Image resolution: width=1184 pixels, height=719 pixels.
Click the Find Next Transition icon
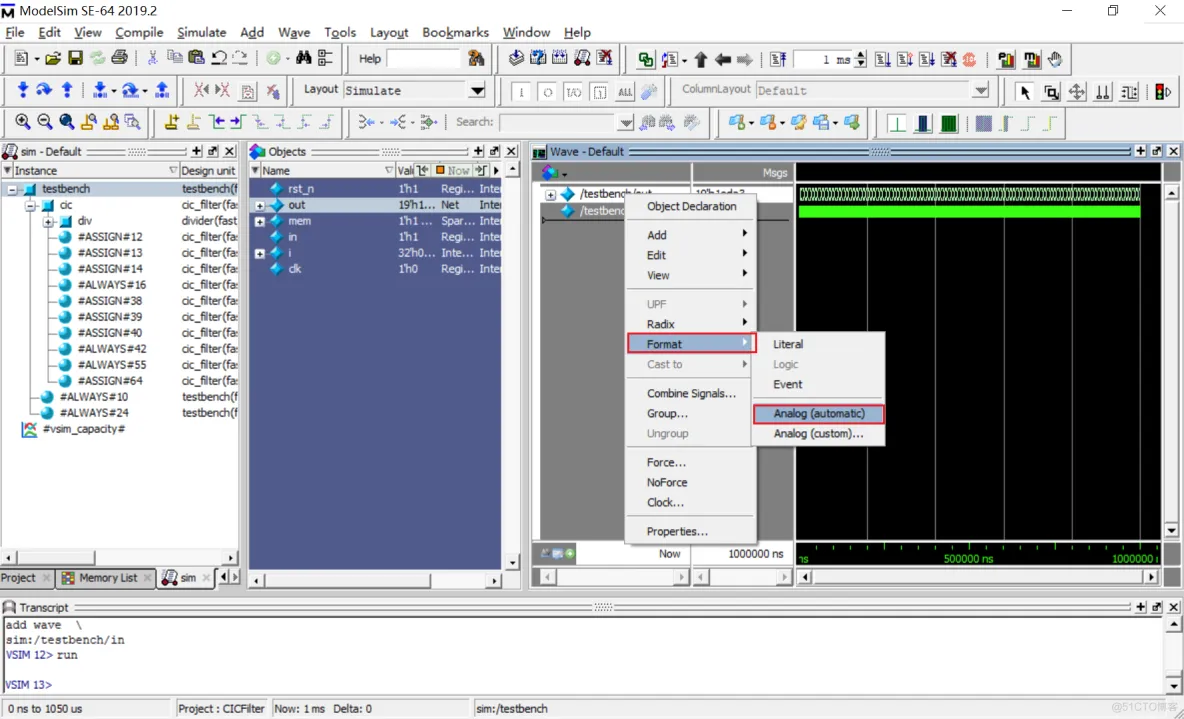pos(238,122)
